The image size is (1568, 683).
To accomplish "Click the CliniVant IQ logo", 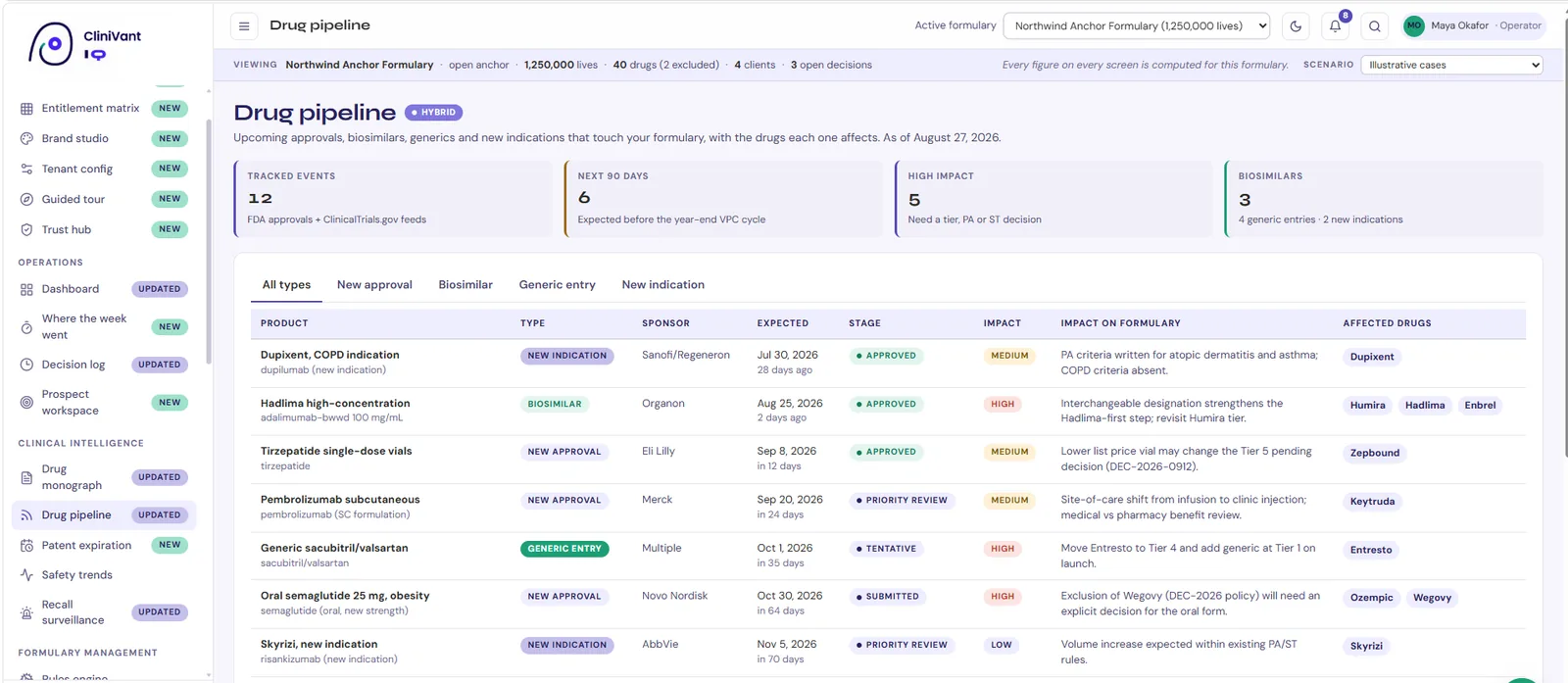I will tap(85, 44).
